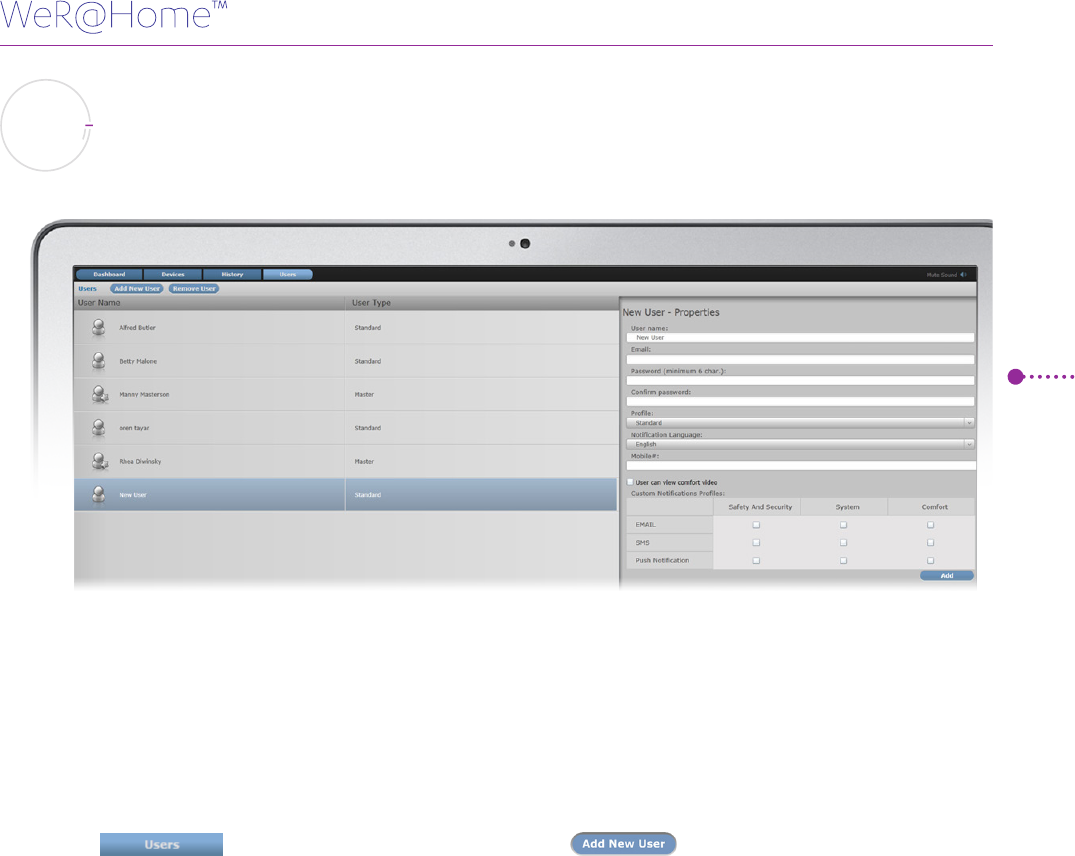
Task: Switch to the Devices tab
Action: 173,274
